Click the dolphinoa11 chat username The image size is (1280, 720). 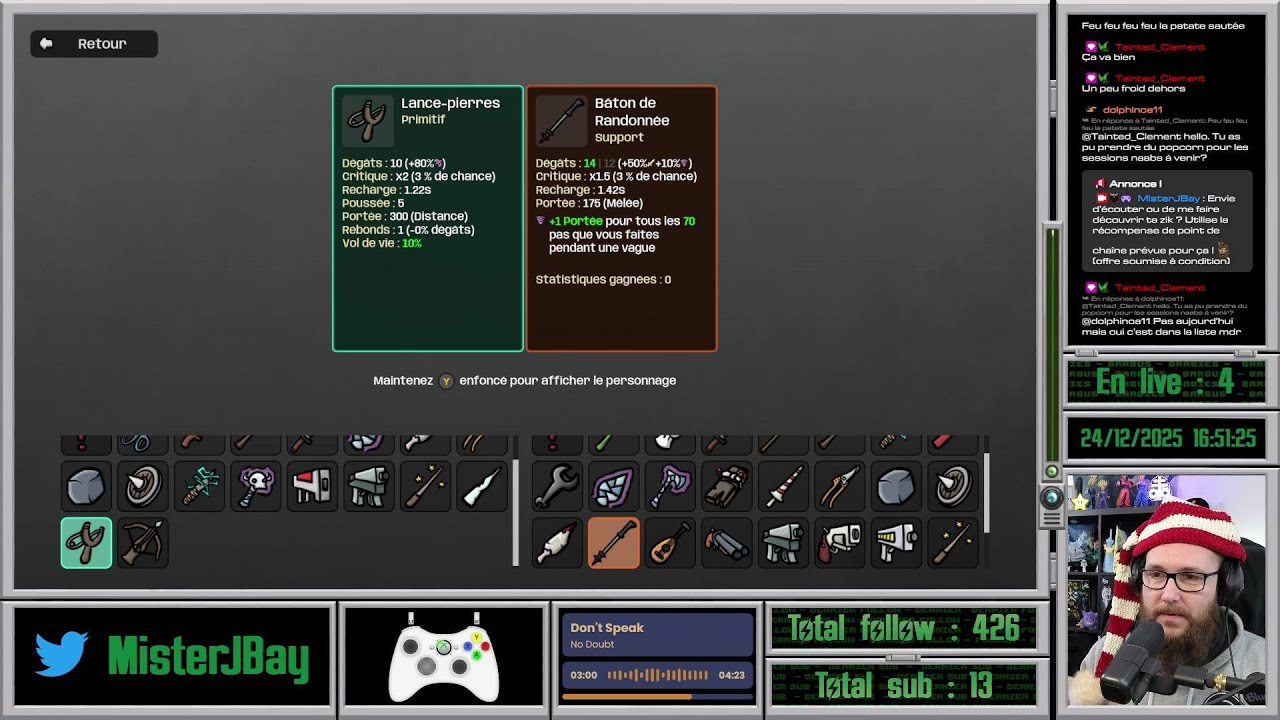pyautogui.click(x=1132, y=110)
